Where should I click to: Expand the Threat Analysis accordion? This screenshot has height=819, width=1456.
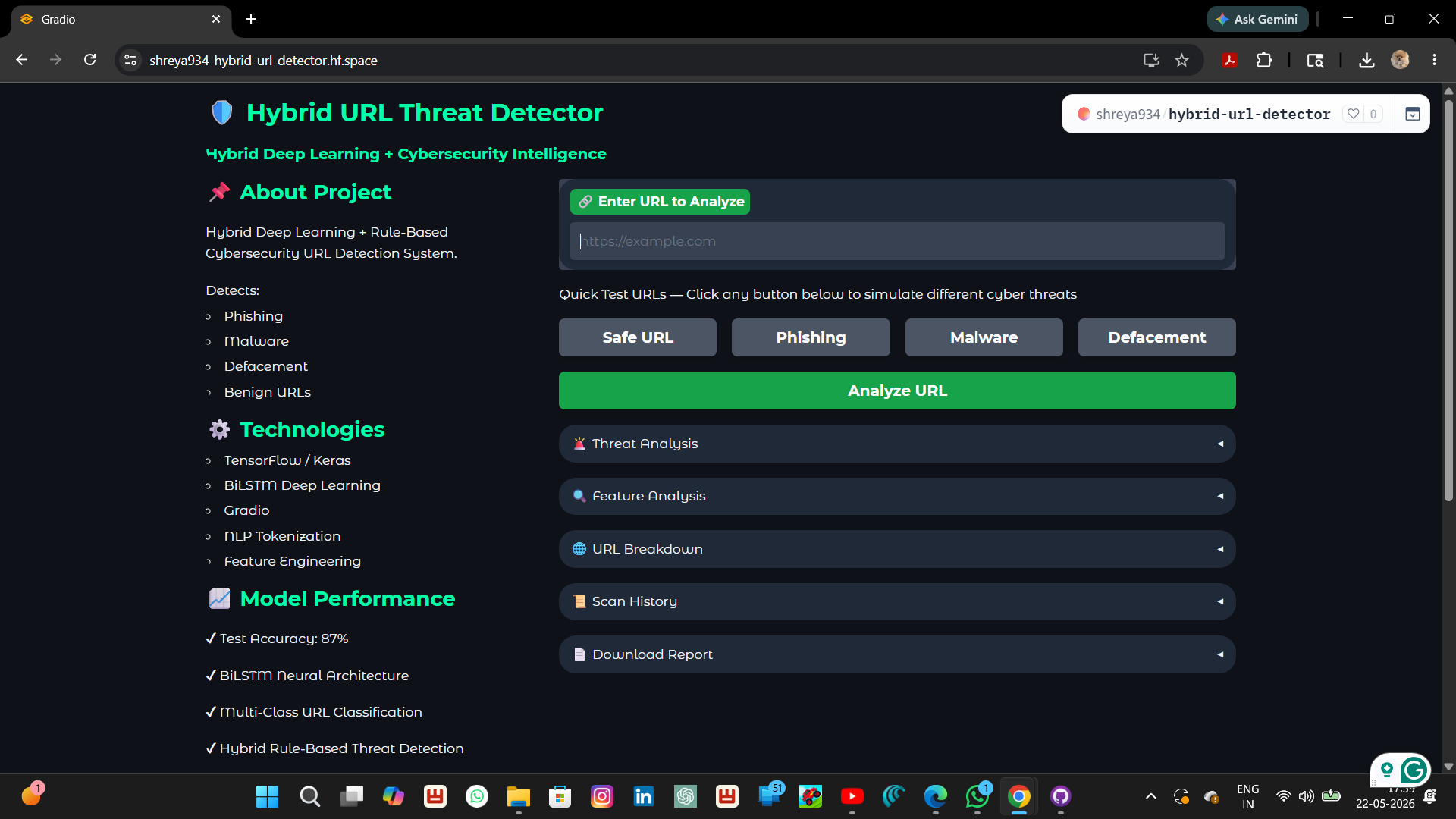[897, 444]
